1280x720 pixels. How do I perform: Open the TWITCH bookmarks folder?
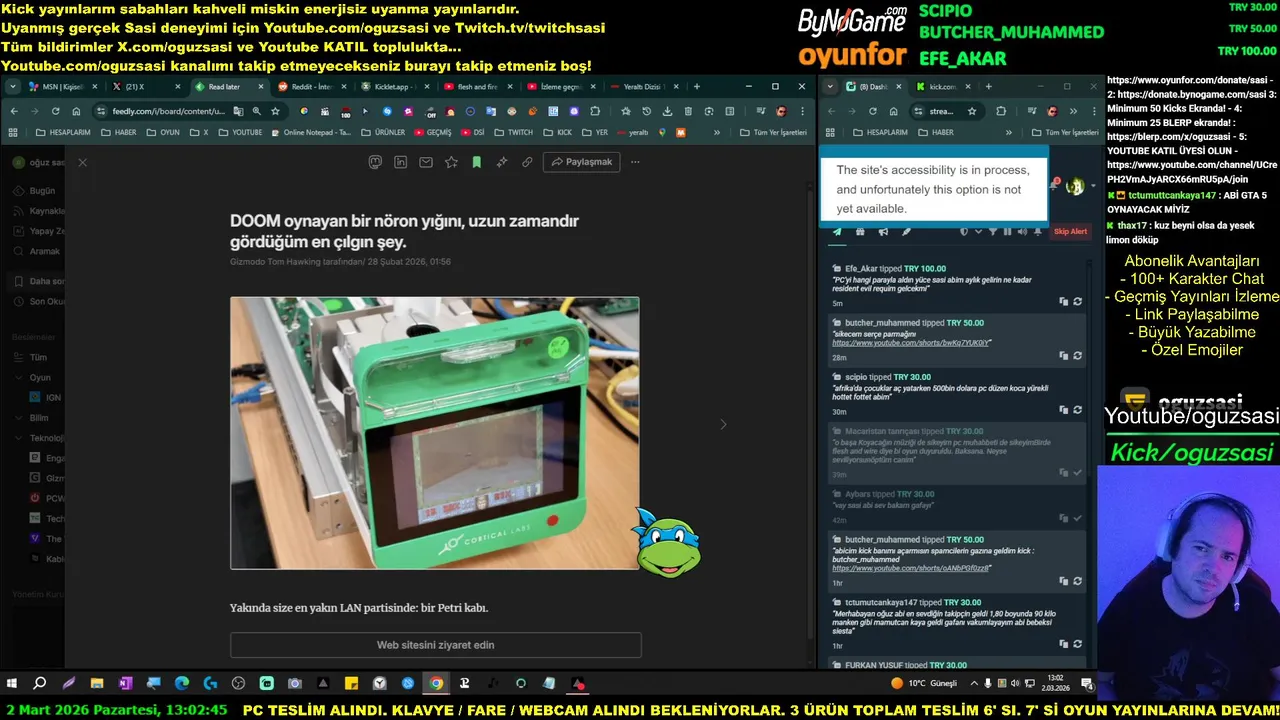point(513,132)
